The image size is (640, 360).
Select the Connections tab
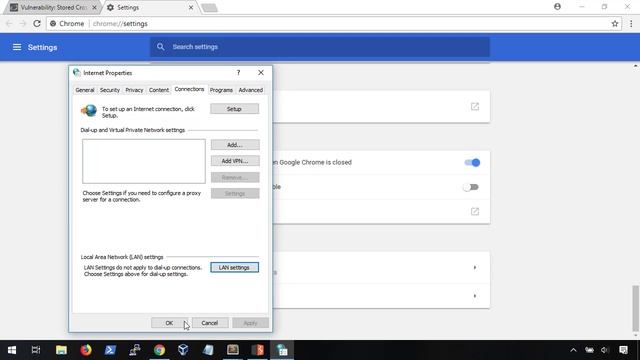pyautogui.click(x=189, y=89)
